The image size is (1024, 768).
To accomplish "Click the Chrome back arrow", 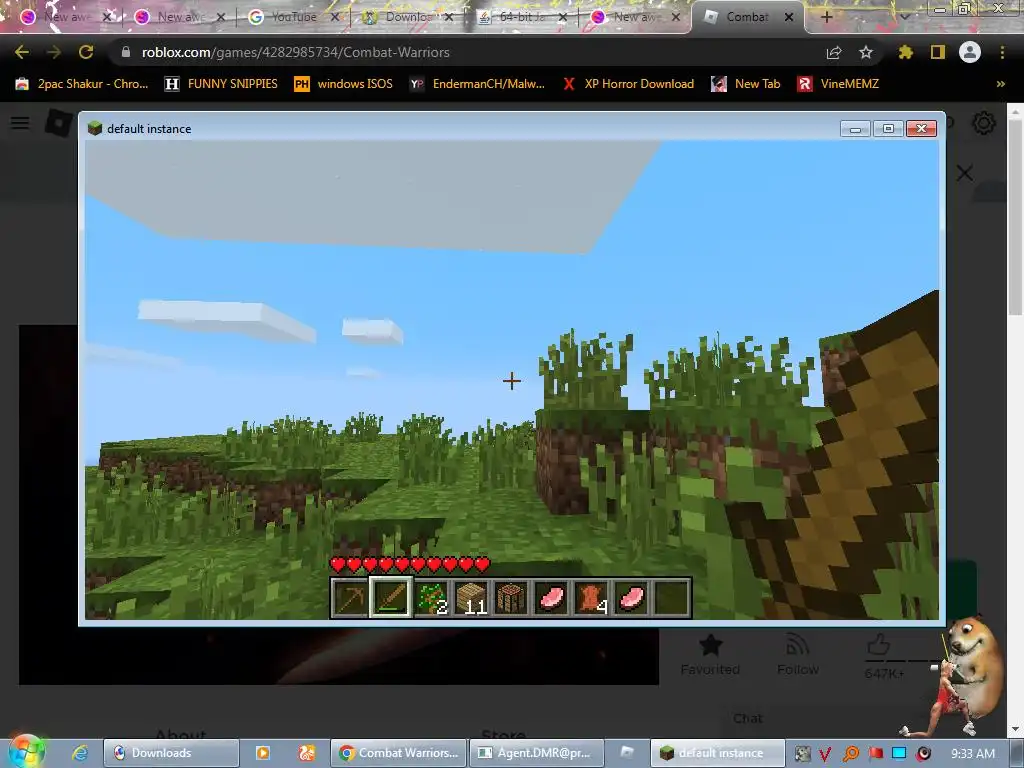I will pyautogui.click(x=22, y=52).
